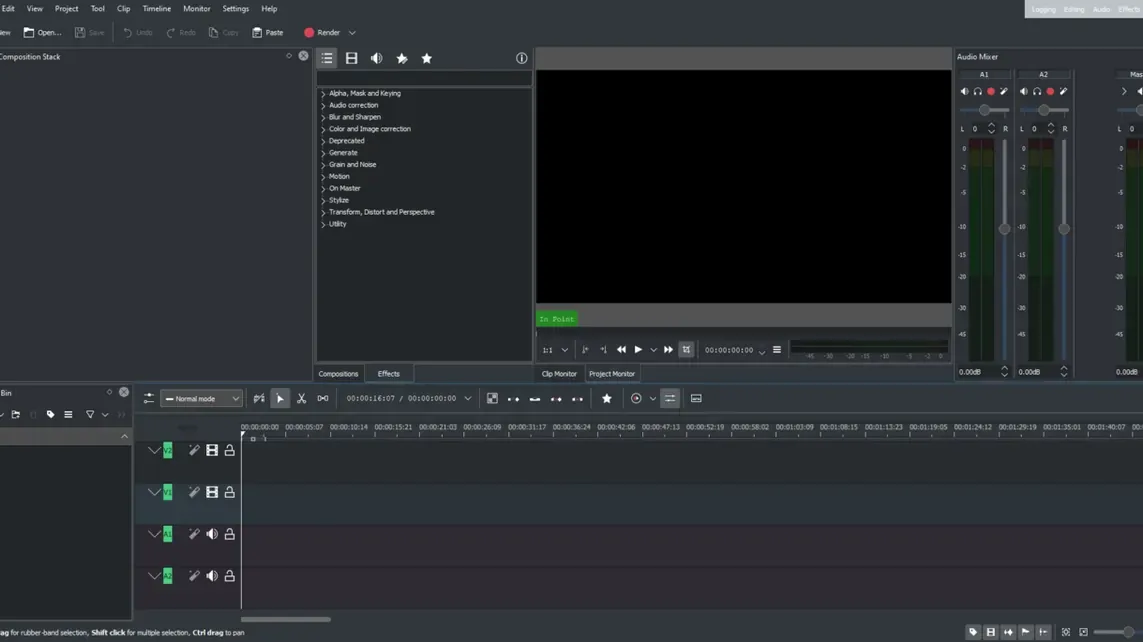Lock the V1 track
Image resolution: width=1143 pixels, height=642 pixels.
tap(230, 493)
